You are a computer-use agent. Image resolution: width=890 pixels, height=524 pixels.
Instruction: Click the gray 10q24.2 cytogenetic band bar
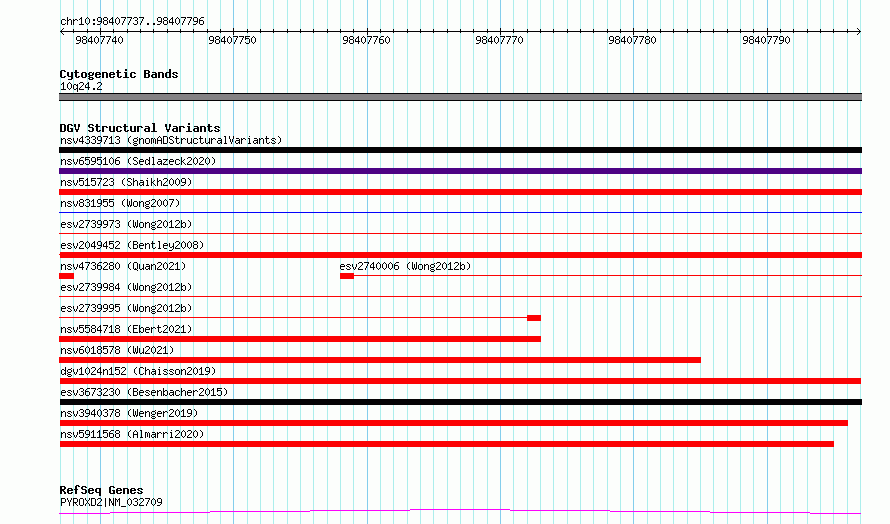[460, 97]
